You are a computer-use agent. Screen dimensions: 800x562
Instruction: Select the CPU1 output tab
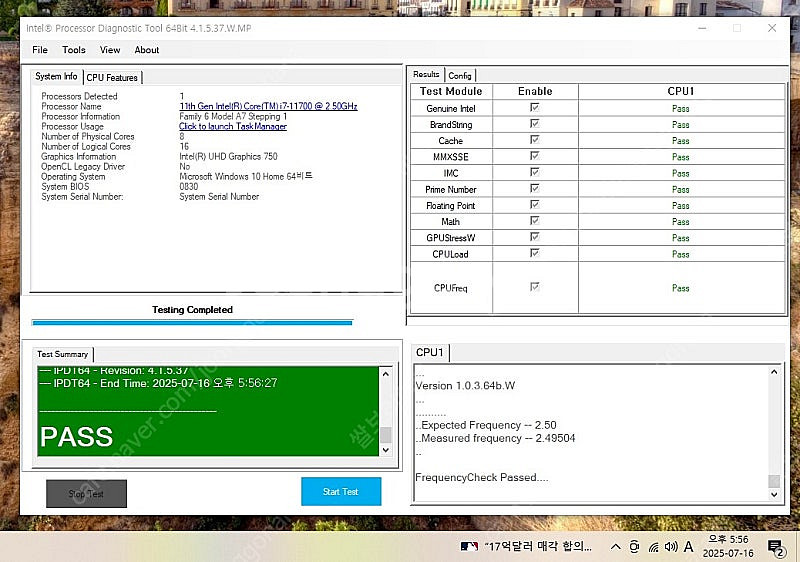click(430, 352)
